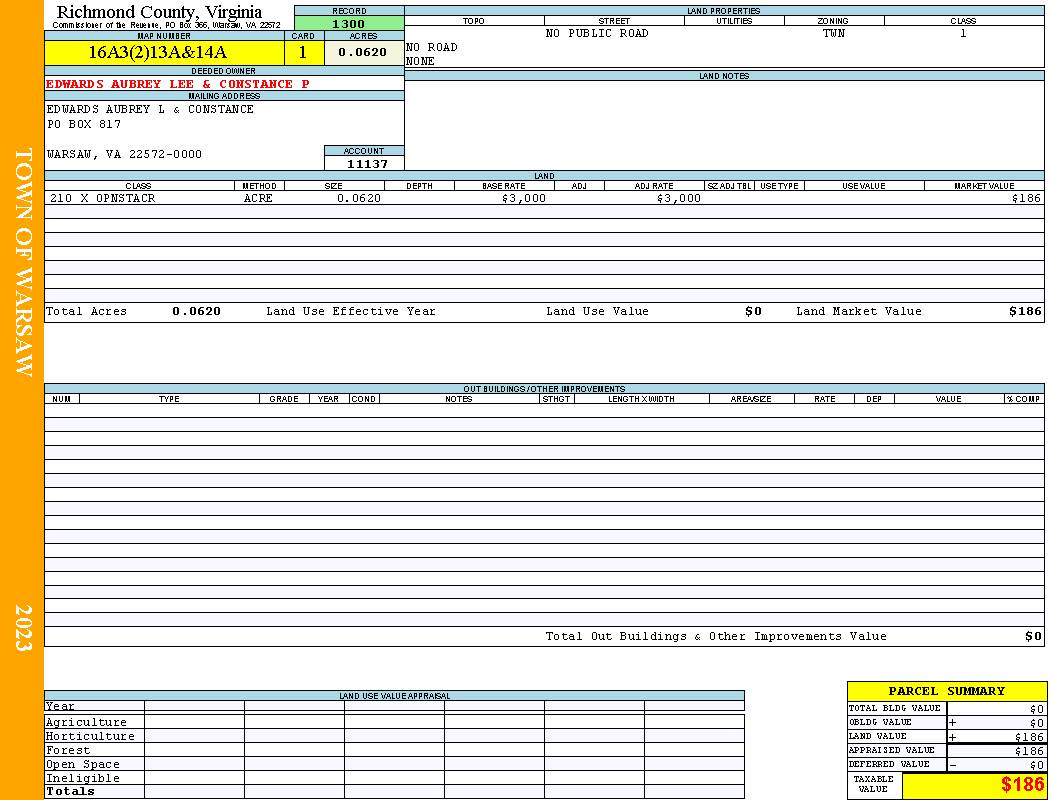Click land class 210 X OPNSTACR
Screen dimensions: 1050x800
pyautogui.click(x=102, y=198)
